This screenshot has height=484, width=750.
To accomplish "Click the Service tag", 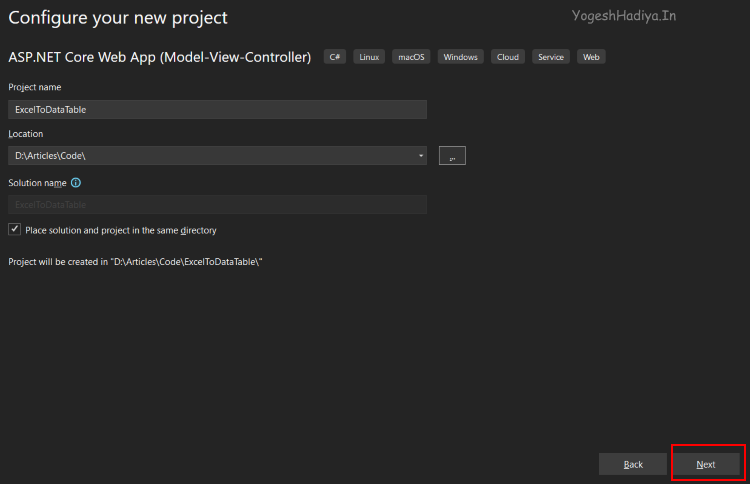I will 551,57.
